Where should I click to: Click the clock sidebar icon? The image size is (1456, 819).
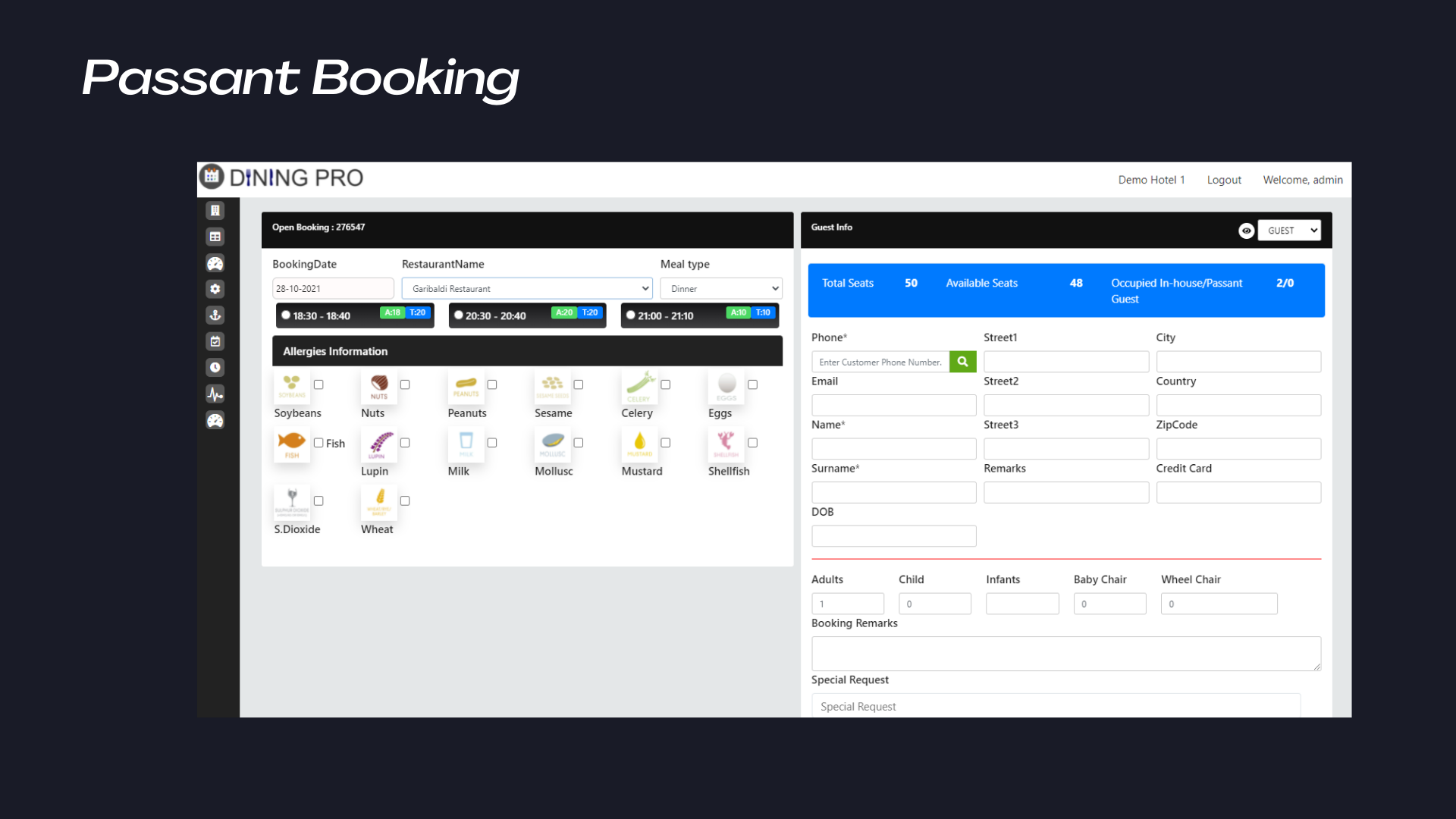[x=215, y=368]
